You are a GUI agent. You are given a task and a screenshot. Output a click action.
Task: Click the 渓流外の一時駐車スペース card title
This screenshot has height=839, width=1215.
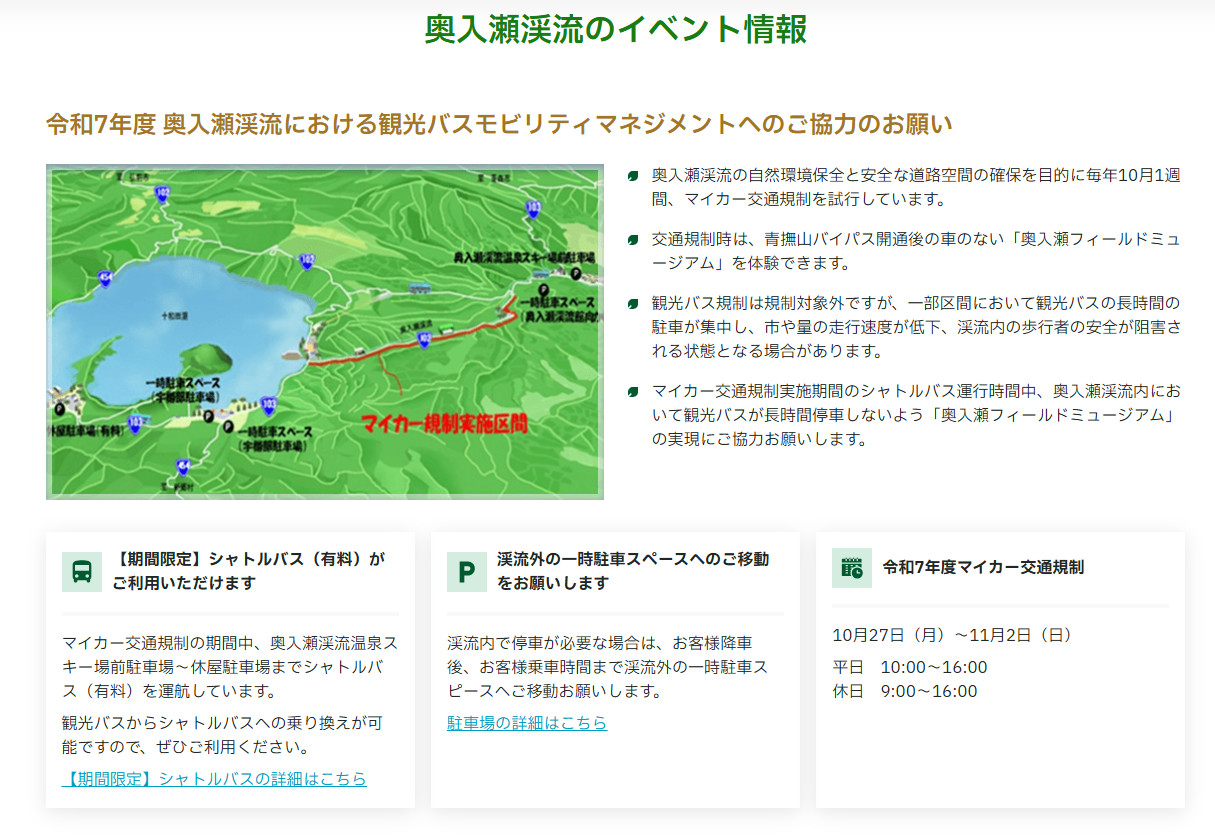(x=633, y=571)
